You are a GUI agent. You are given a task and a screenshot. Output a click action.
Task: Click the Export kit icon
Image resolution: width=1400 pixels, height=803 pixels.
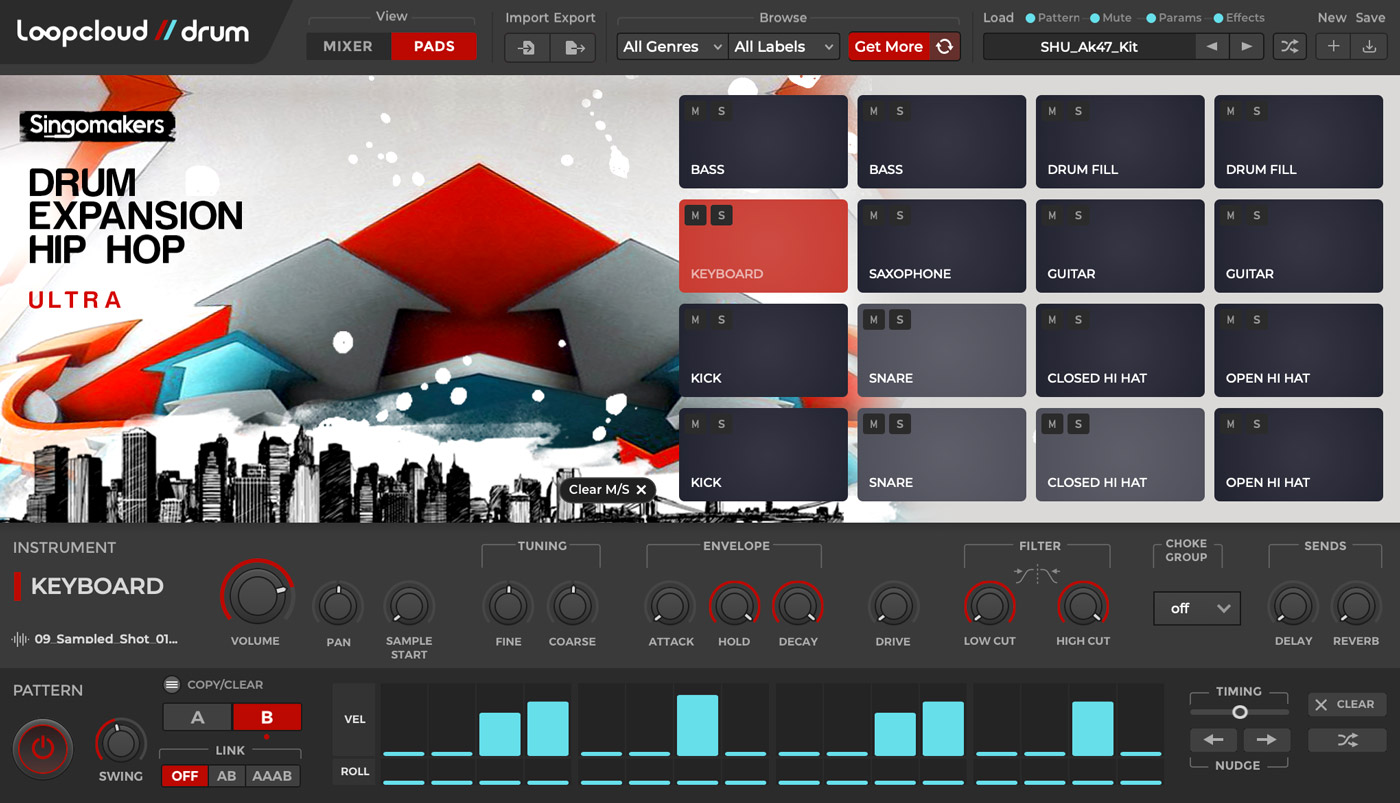point(574,47)
